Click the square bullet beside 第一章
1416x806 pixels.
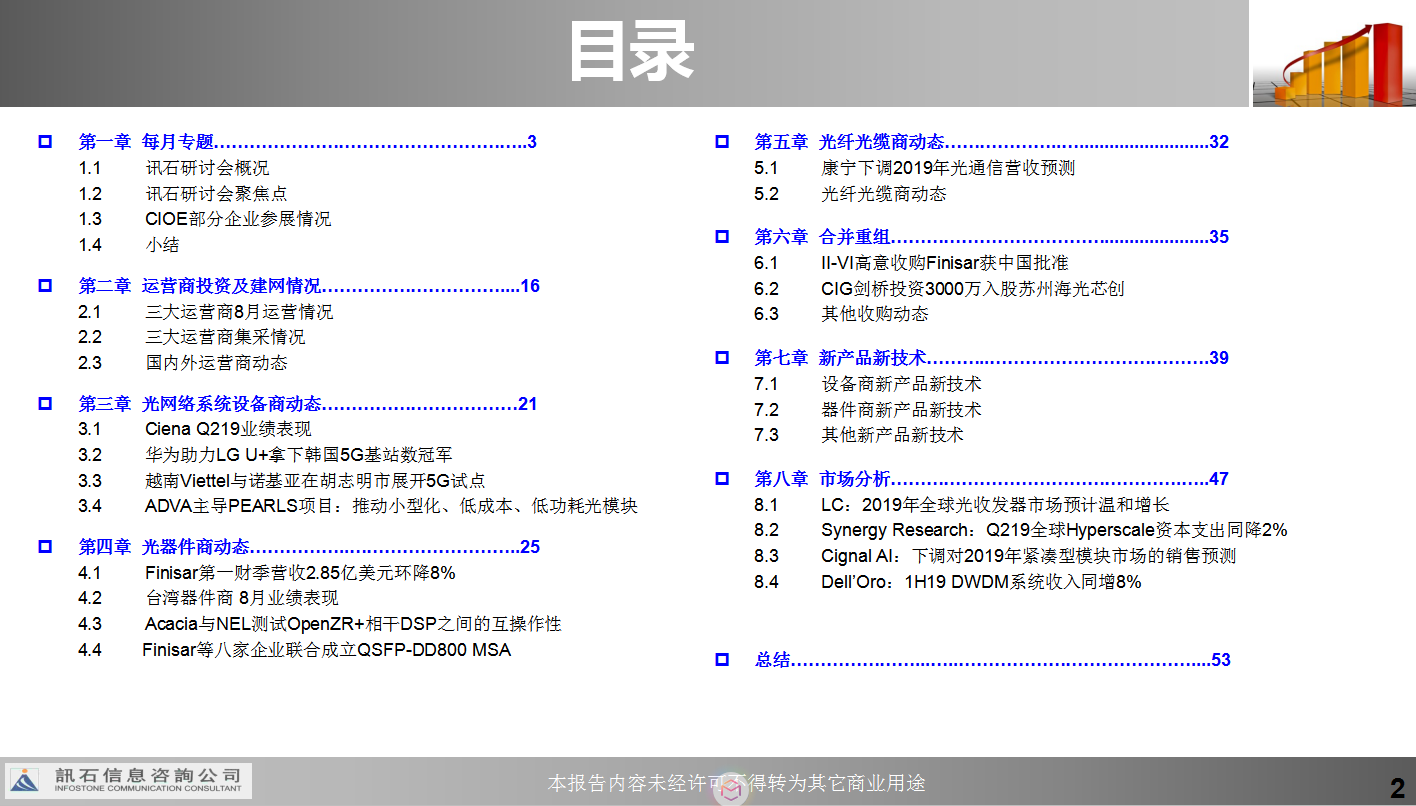[45, 142]
